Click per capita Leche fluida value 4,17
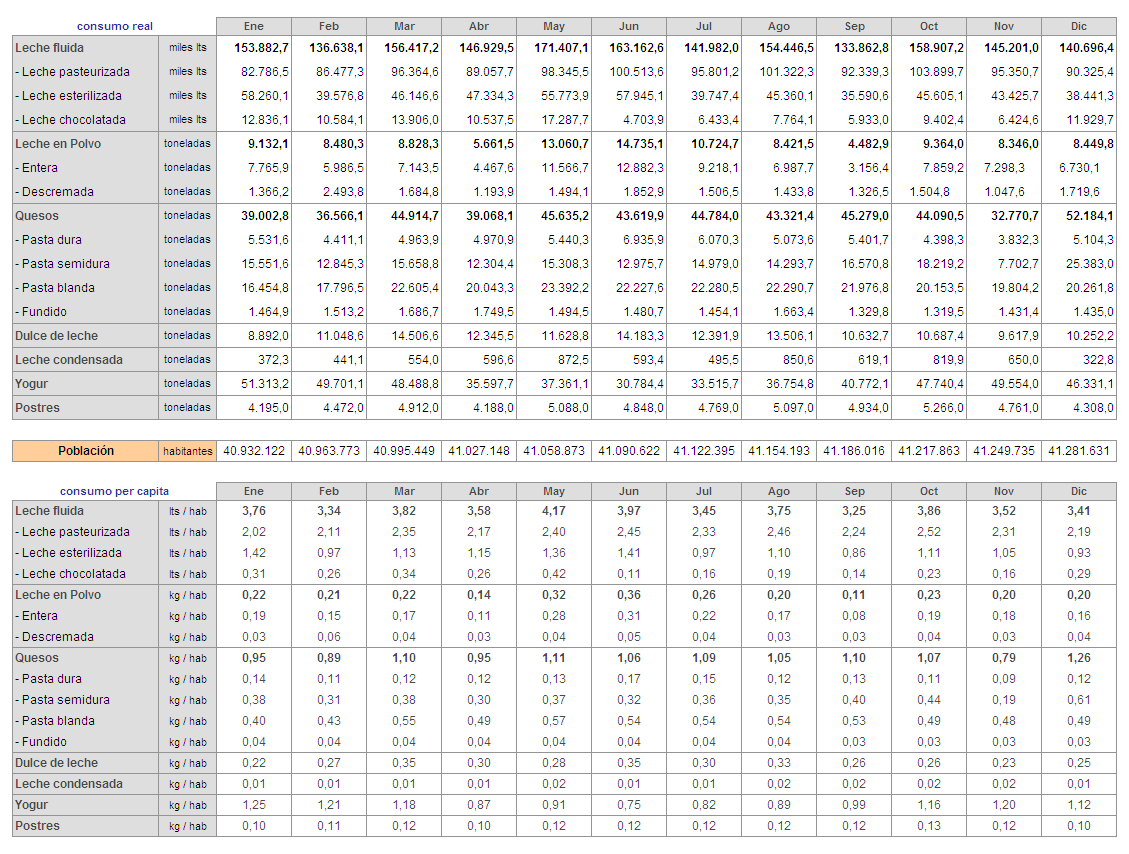1129x854 pixels. click(554, 511)
